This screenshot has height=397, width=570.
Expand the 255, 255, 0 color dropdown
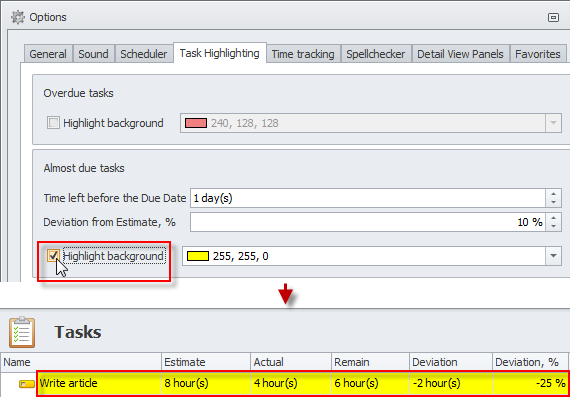point(553,256)
